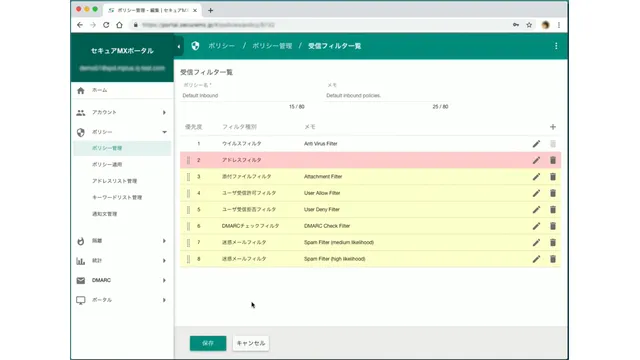Edit the User Deny Filter row

[x=536, y=209]
